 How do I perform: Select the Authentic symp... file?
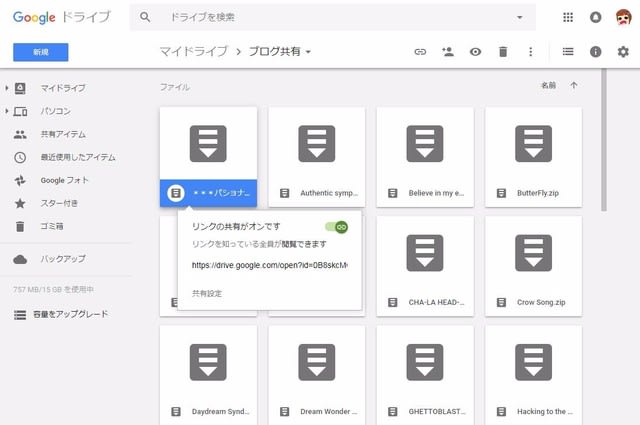click(317, 157)
